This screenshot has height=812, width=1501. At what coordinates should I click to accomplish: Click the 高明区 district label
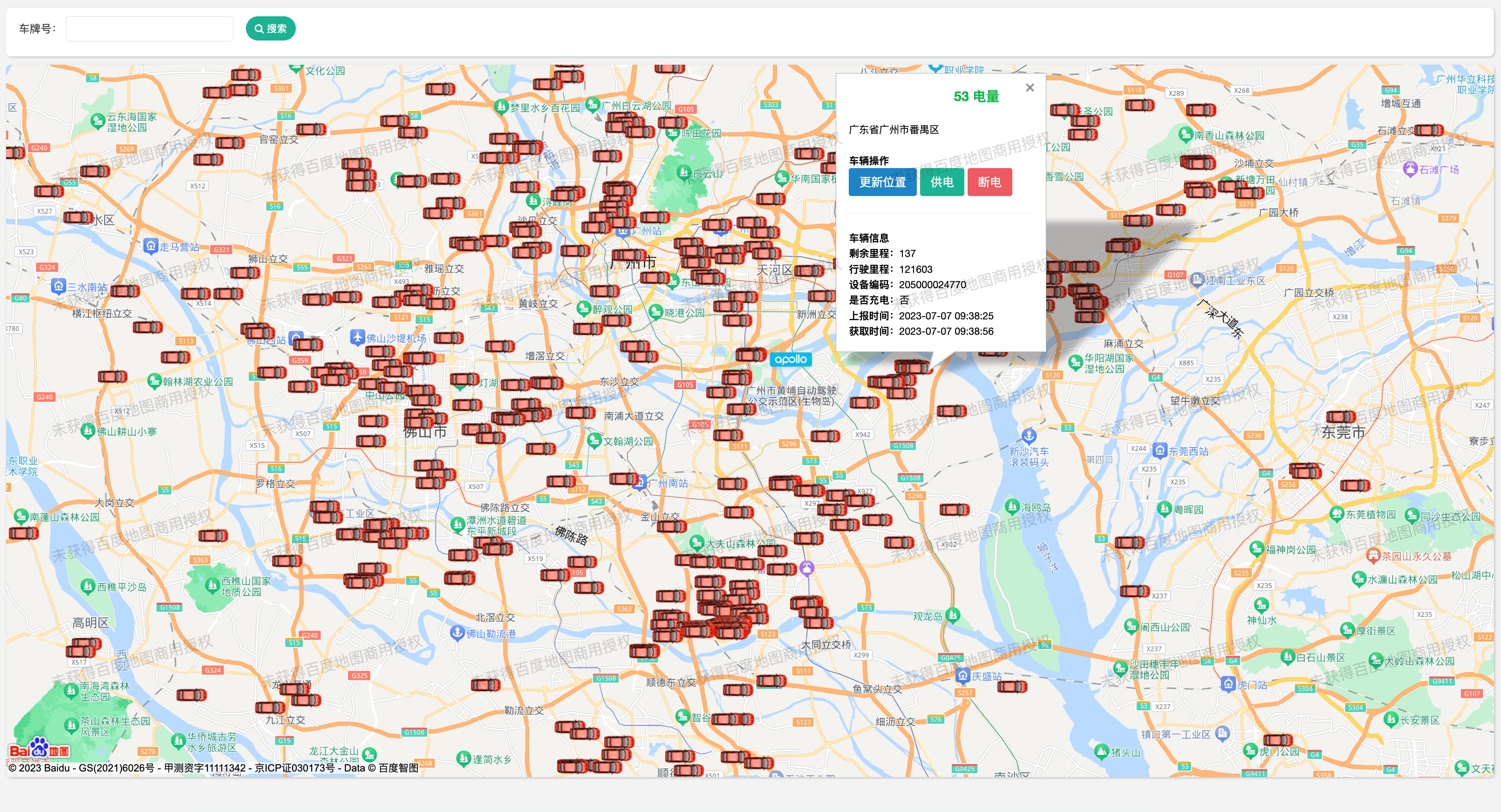pos(90,622)
